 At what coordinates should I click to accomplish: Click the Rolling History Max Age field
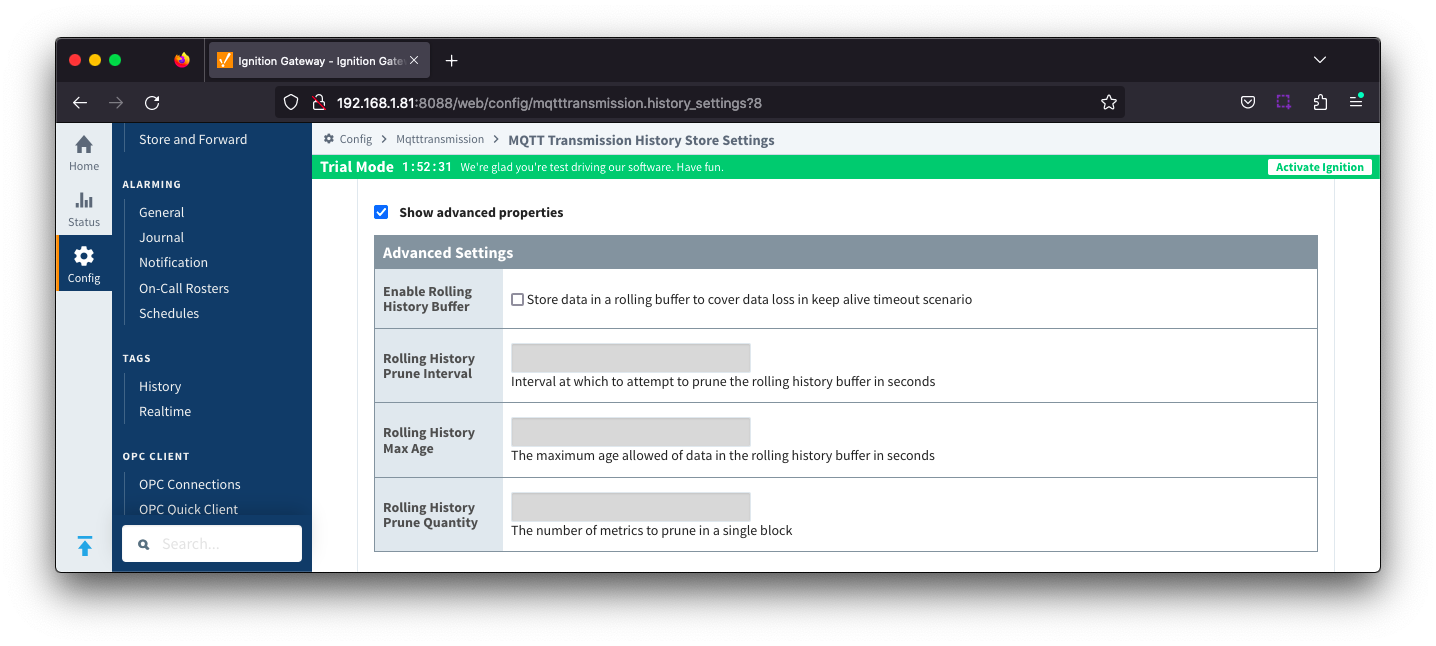tap(630, 432)
